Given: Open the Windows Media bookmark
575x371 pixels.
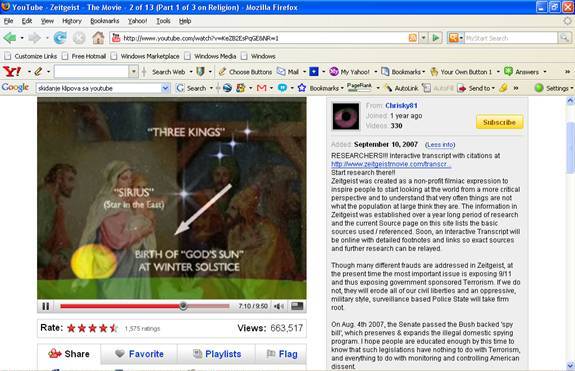Looking at the screenshot, I should [210, 56].
